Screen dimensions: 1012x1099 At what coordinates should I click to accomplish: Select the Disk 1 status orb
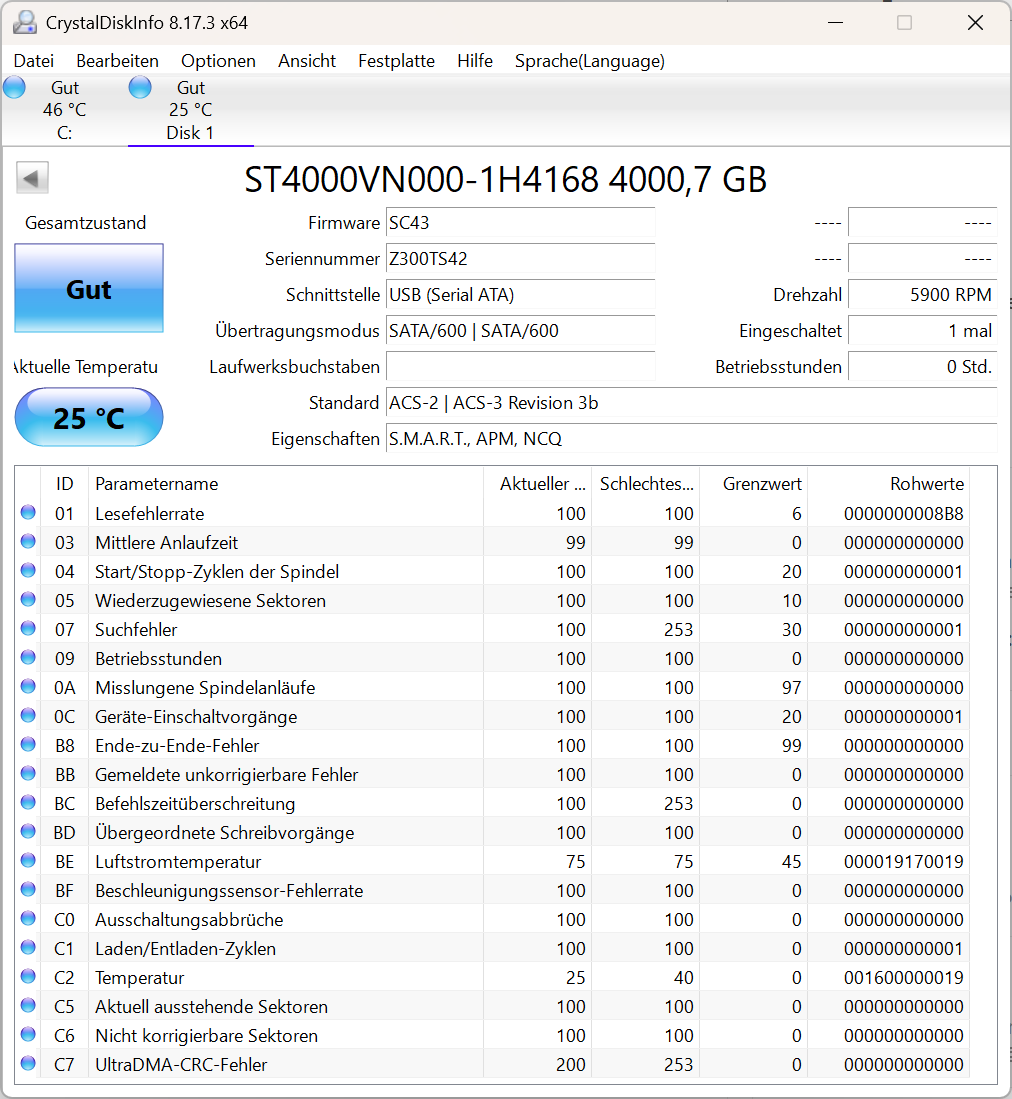tap(140, 88)
